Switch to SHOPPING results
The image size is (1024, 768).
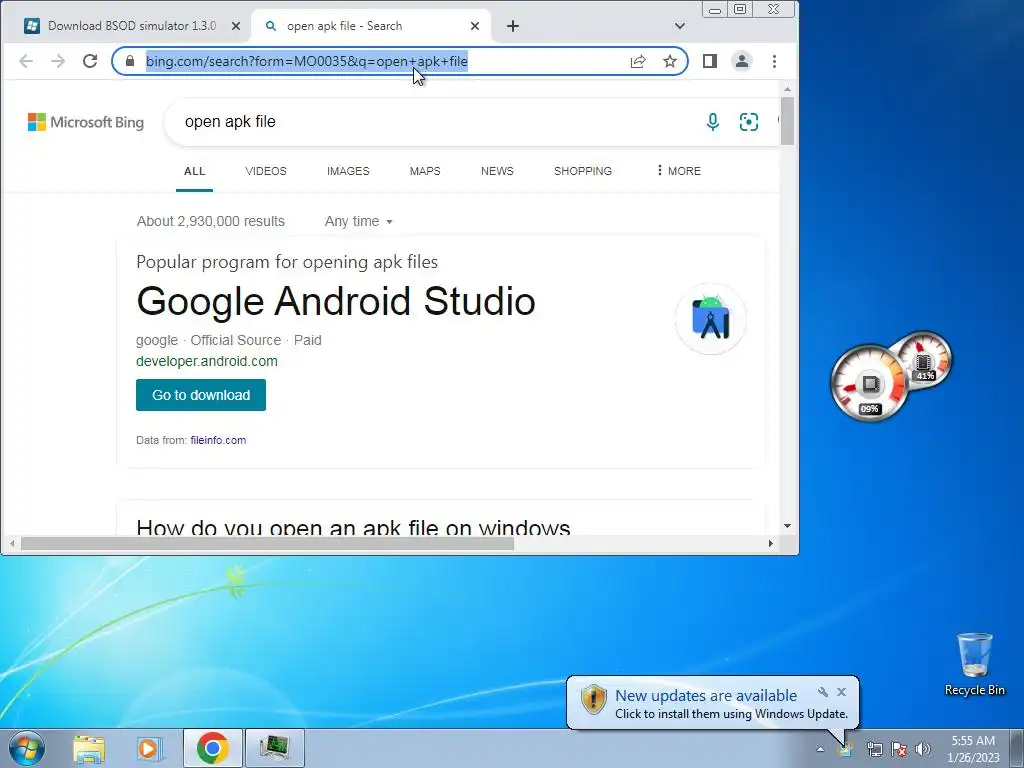coord(583,171)
